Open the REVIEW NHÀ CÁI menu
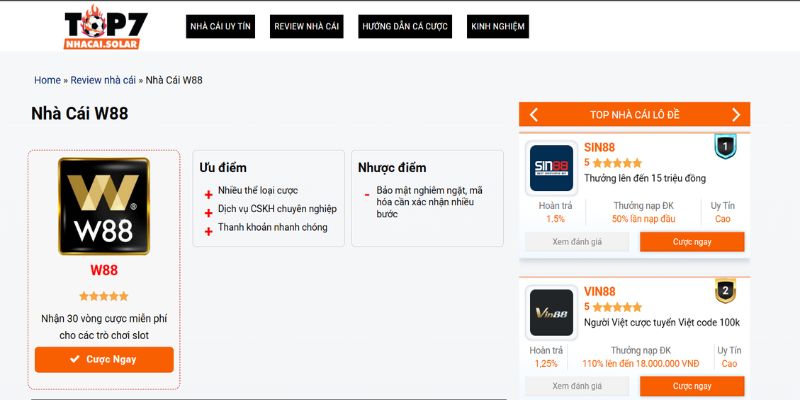 pyautogui.click(x=307, y=27)
